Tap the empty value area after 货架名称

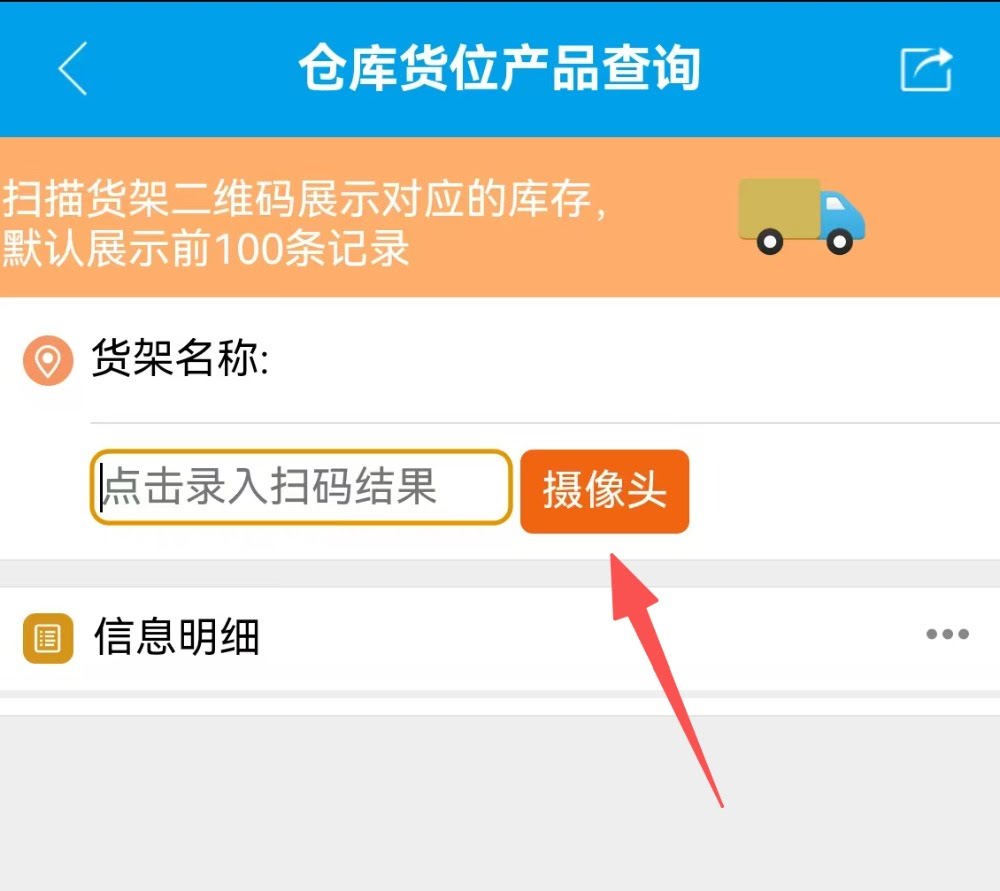coord(631,358)
